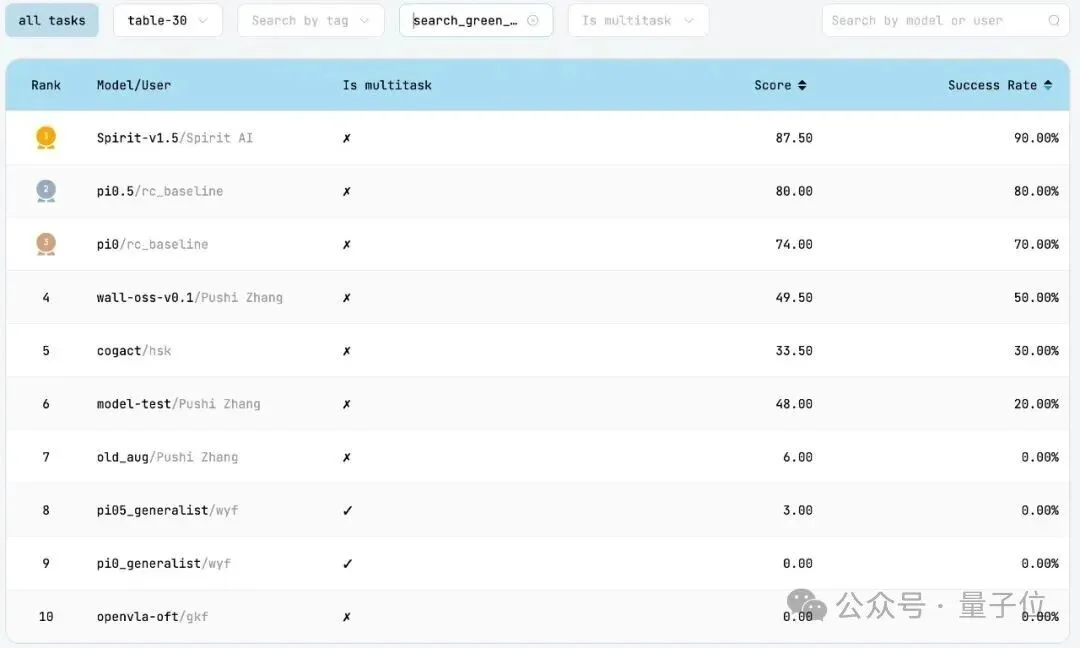Expand the Search by tag dropdown

tap(310, 19)
